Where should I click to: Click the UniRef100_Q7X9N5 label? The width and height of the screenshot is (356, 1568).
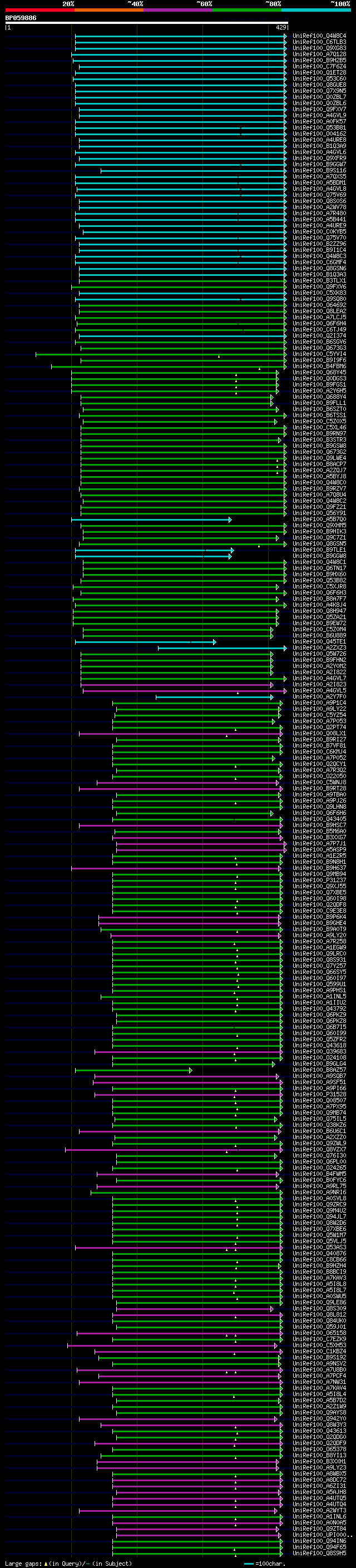tap(319, 91)
